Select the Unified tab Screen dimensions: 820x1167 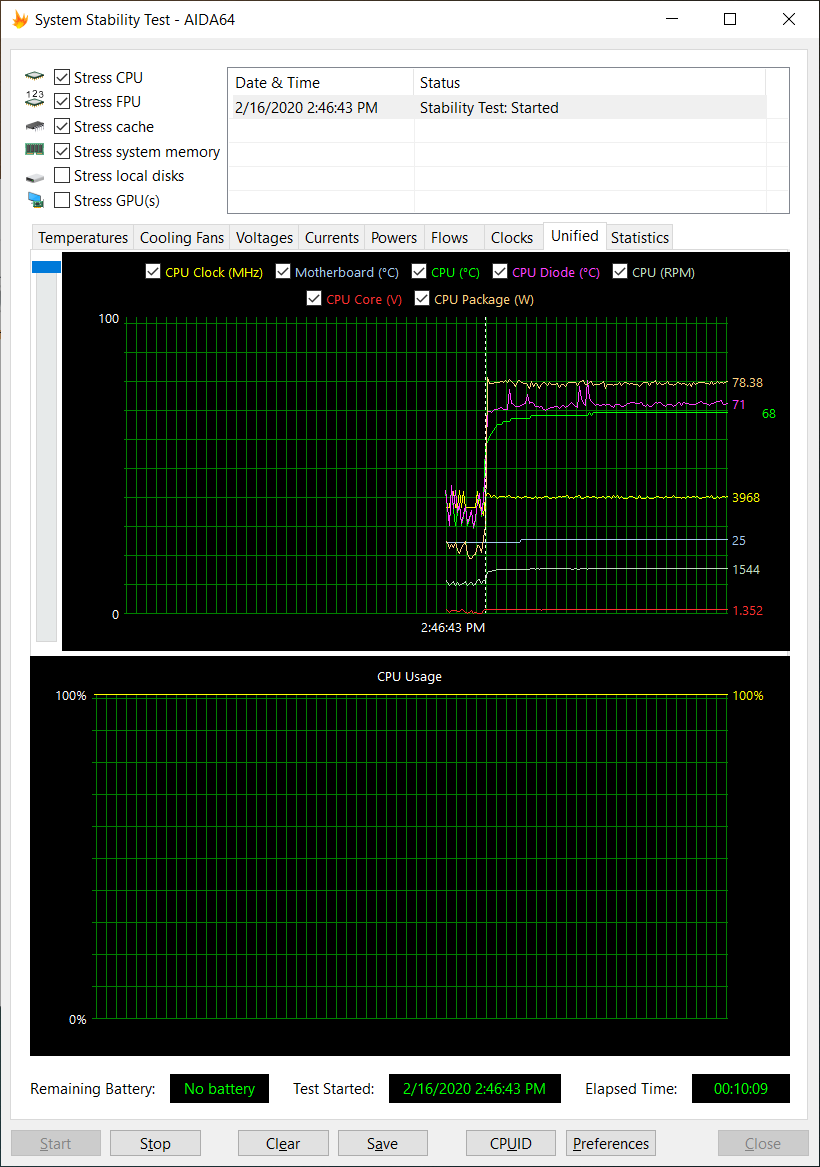click(574, 236)
